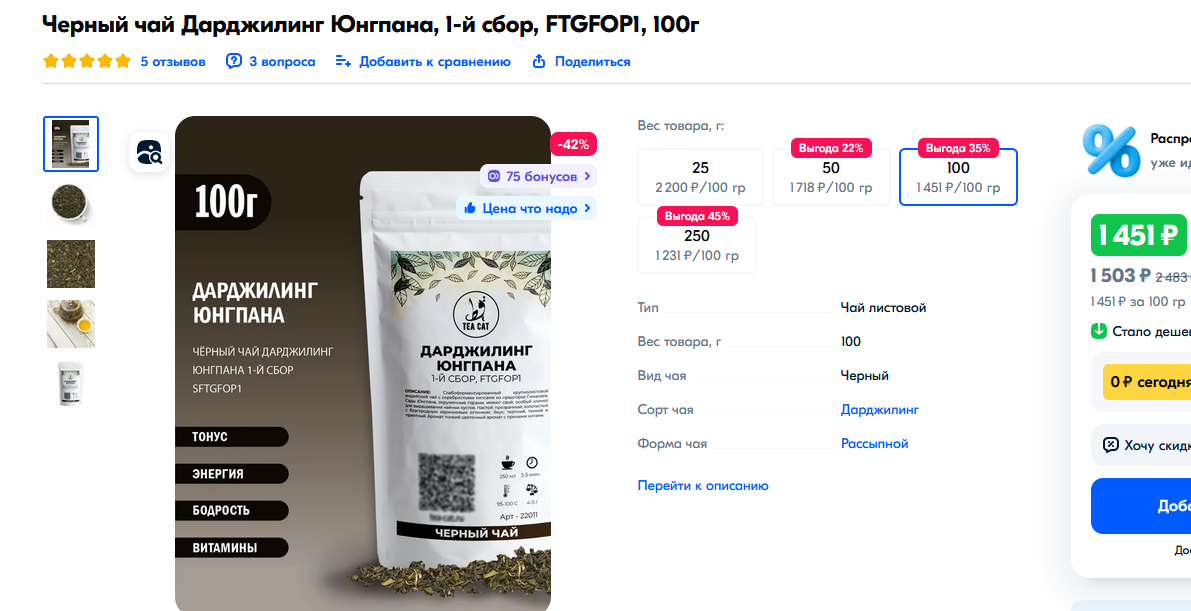
Task: Click the thumbs-up icon in 'Цена что надо'
Action: coord(470,208)
